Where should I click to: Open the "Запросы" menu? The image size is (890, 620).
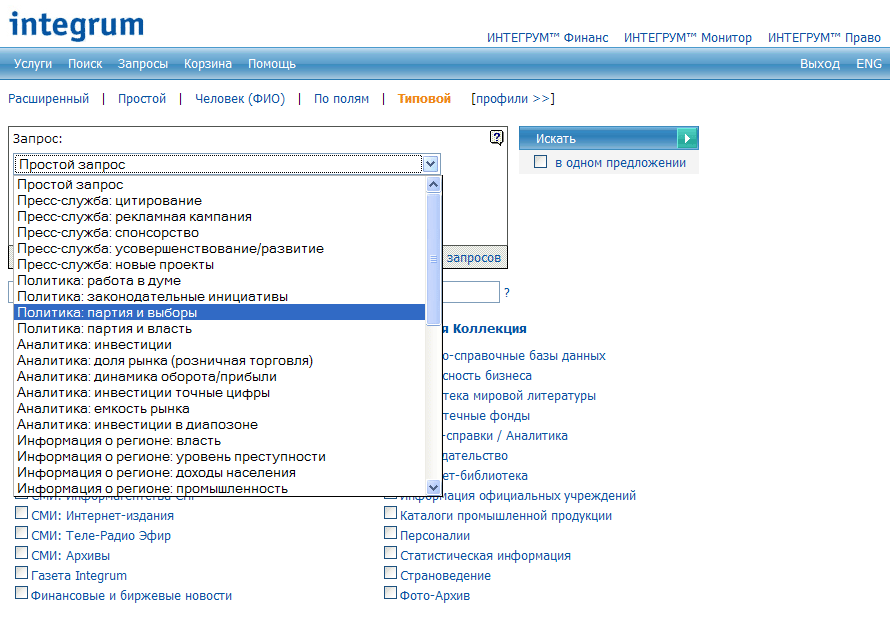click(143, 64)
